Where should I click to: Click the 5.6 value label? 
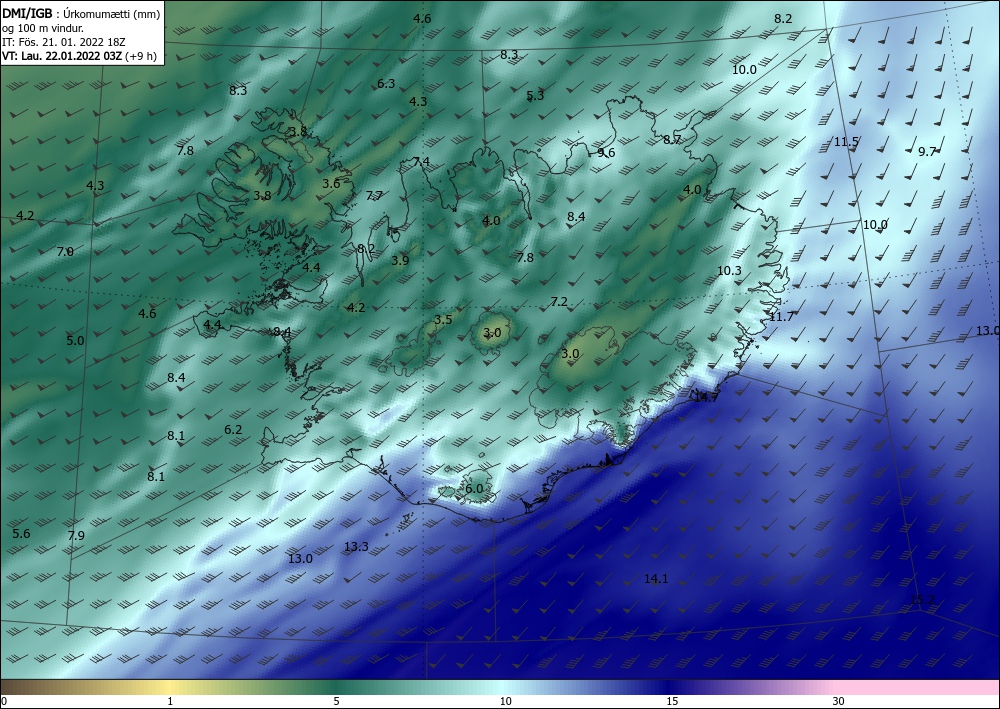point(21,533)
